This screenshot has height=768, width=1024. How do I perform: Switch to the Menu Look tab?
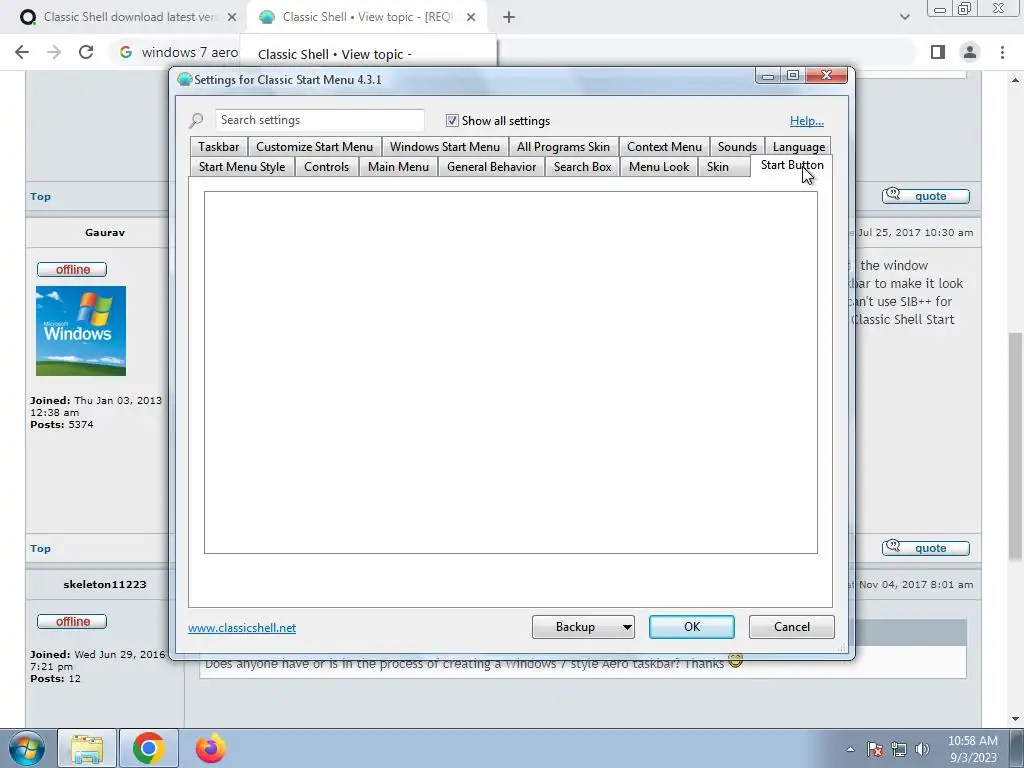click(x=659, y=167)
